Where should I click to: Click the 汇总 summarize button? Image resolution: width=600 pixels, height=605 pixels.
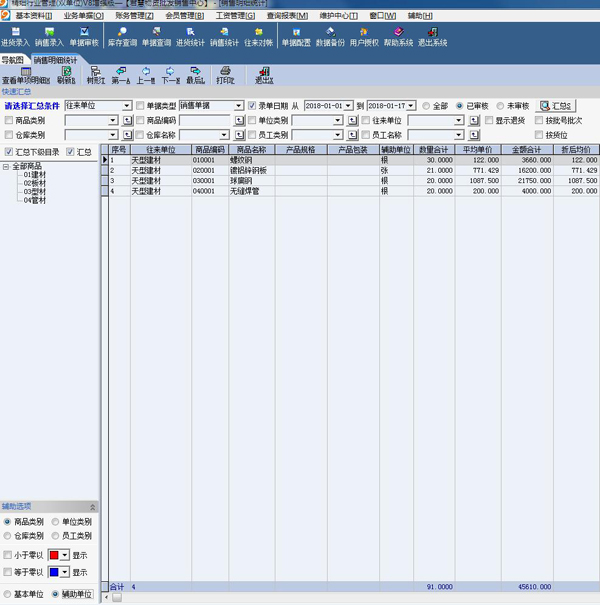[x=558, y=105]
